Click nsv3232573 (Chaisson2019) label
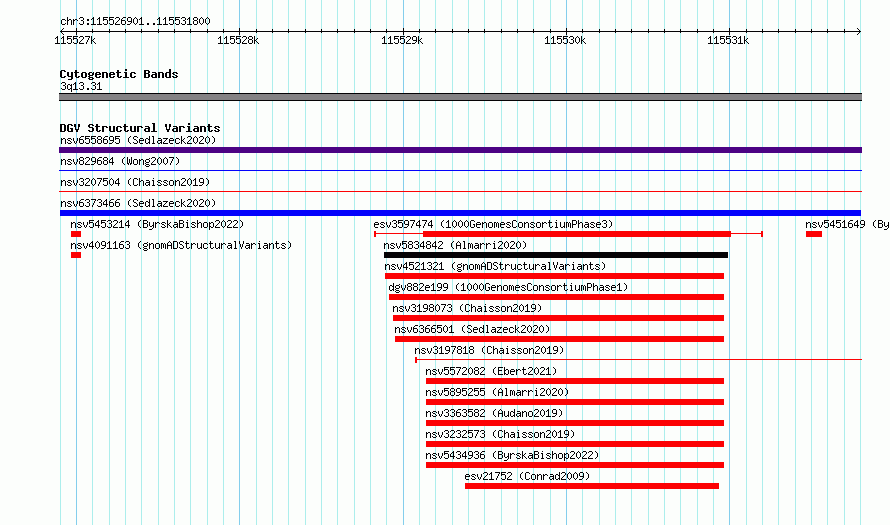 (x=500, y=434)
